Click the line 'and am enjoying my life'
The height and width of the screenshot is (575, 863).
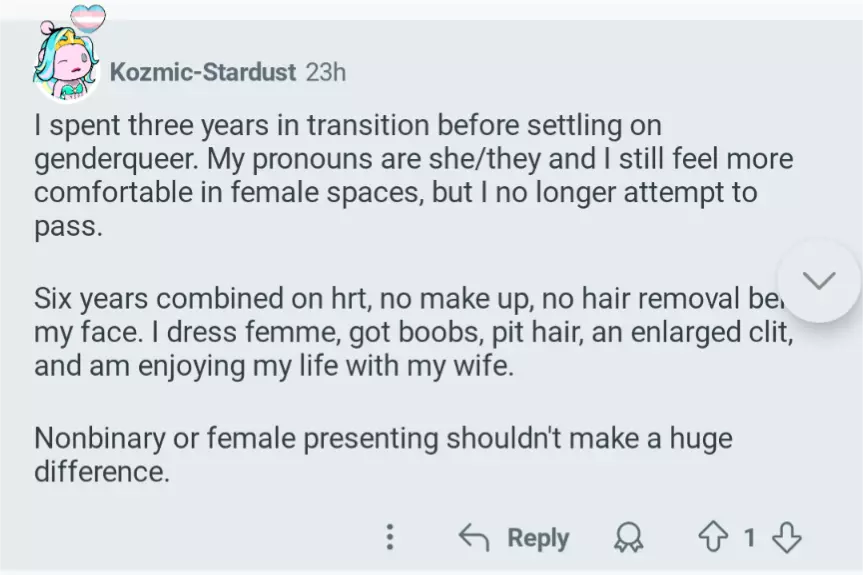273,366
